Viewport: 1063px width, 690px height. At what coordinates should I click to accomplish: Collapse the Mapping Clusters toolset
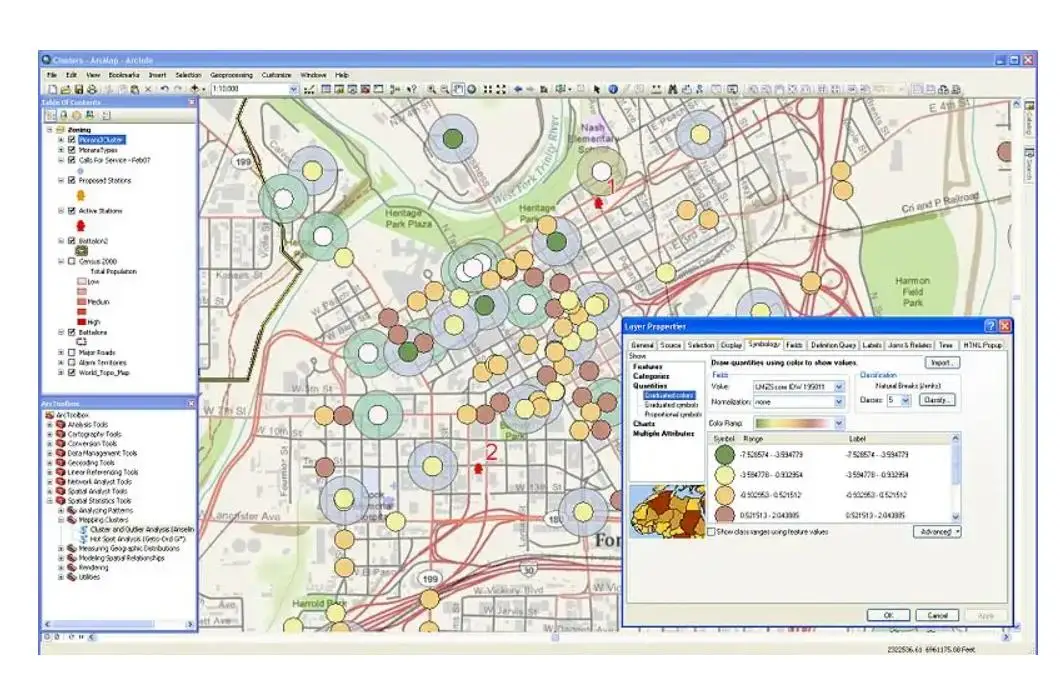(x=60, y=519)
